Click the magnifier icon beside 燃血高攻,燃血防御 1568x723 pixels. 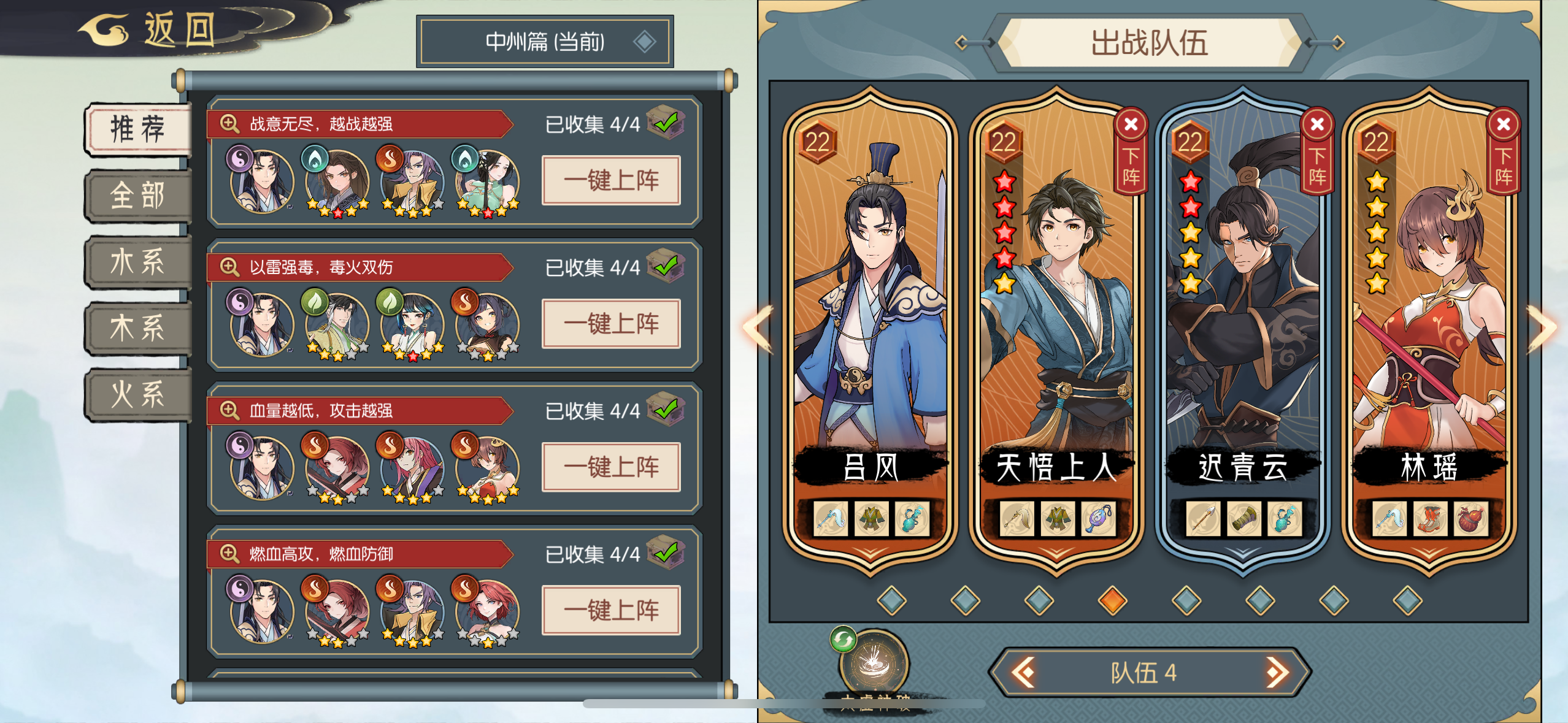click(x=229, y=554)
